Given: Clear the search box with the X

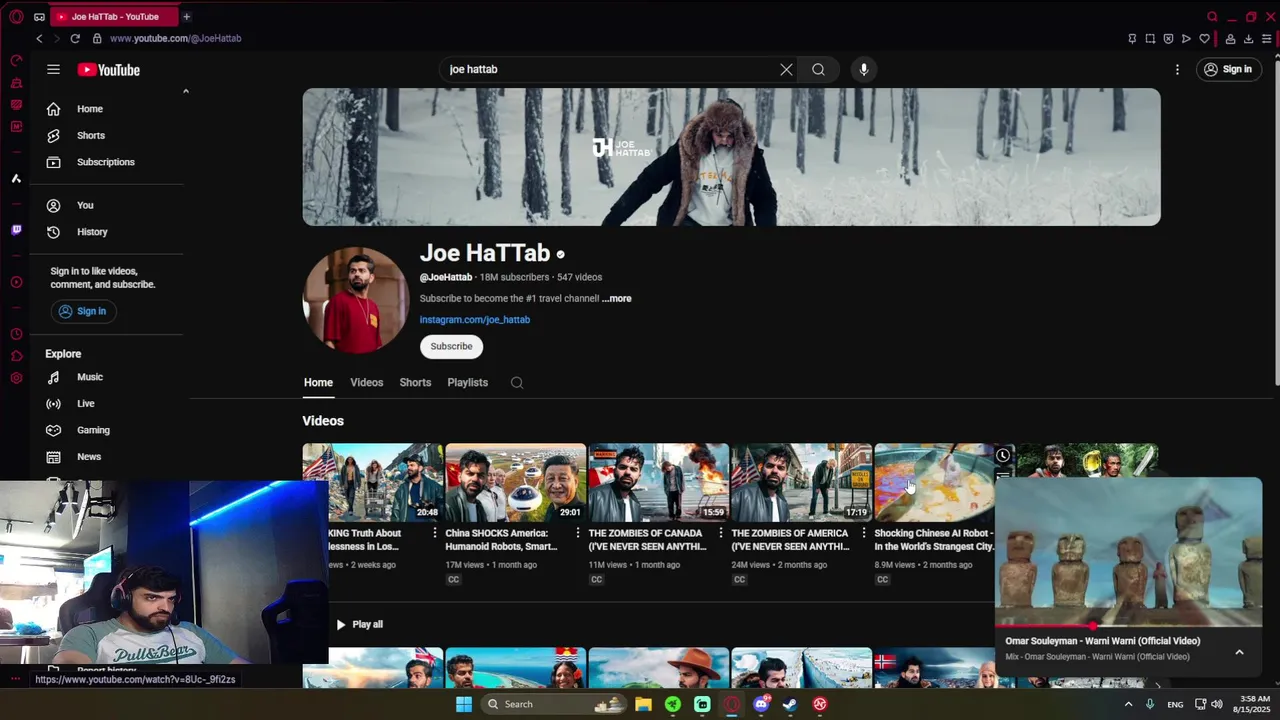Looking at the screenshot, I should 786,69.
